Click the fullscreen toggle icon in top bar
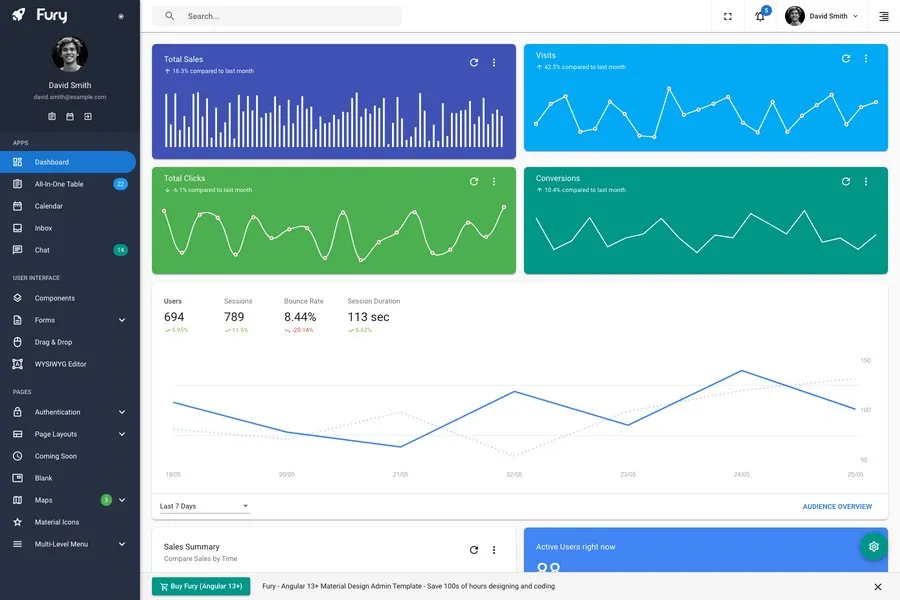The width and height of the screenshot is (900, 600). coord(727,16)
